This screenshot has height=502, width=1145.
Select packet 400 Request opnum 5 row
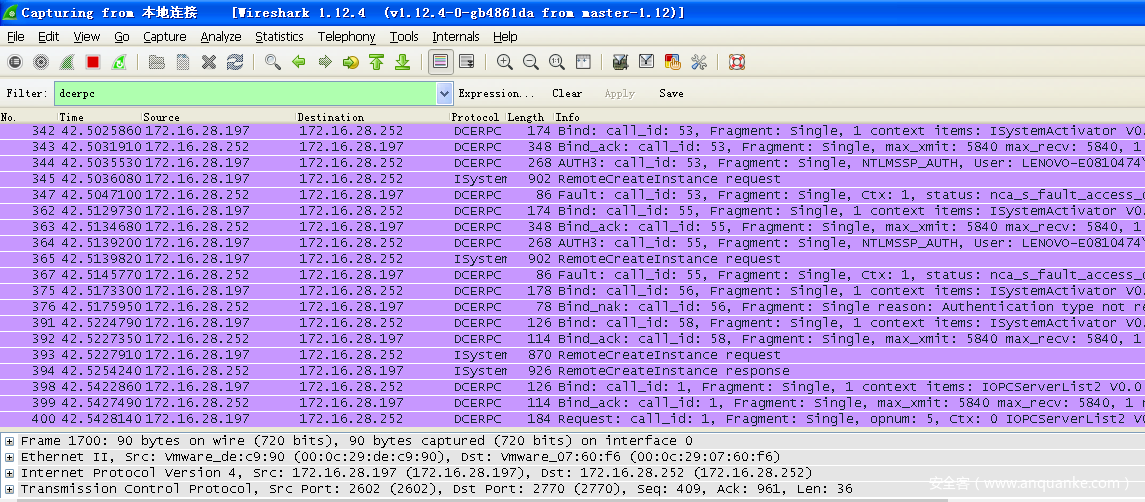pos(572,419)
